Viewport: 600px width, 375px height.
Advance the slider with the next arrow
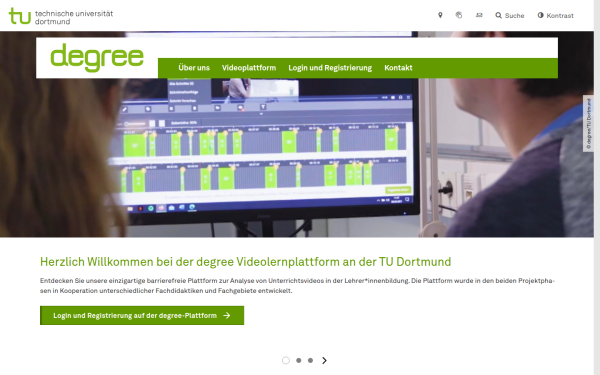[x=324, y=360]
